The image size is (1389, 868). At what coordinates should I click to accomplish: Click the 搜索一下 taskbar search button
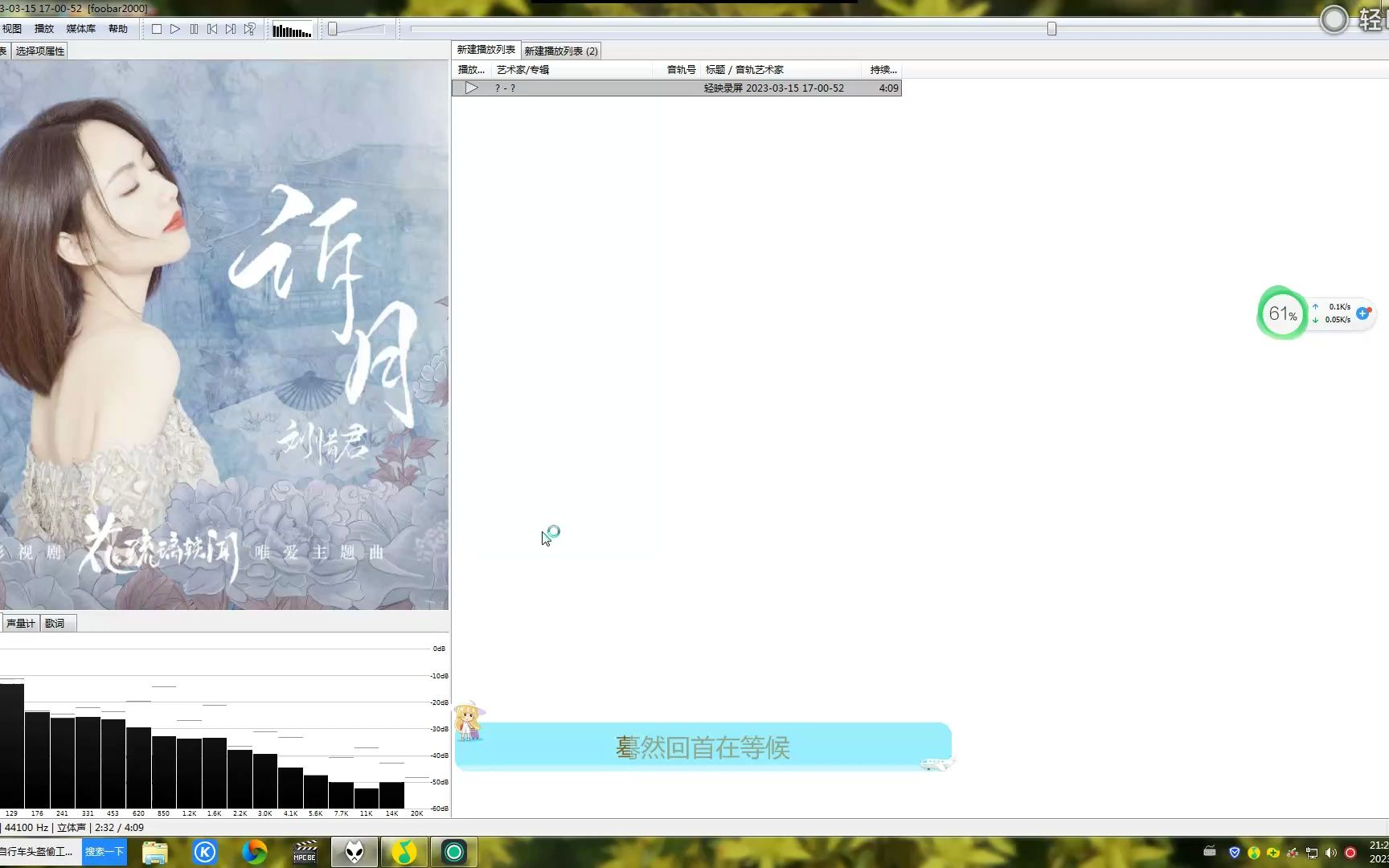(x=104, y=852)
